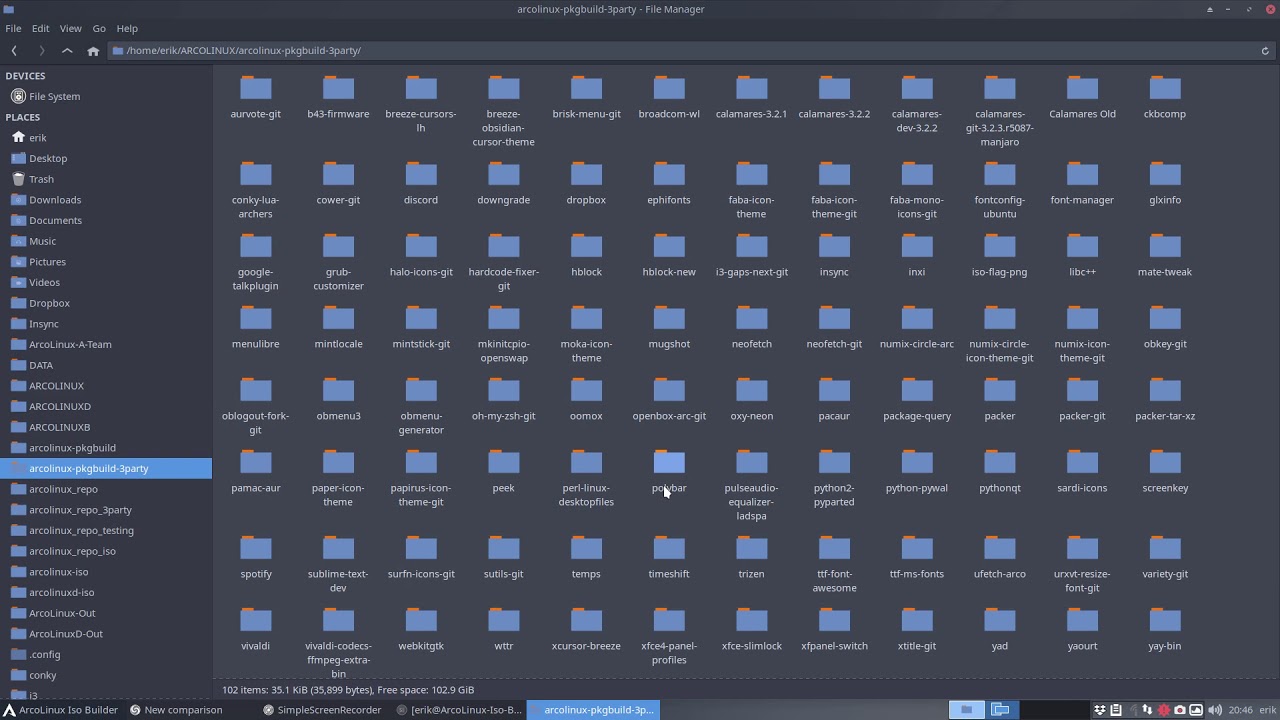This screenshot has width=1280, height=720.
Task: Open arcolinux-iso in the sidebar
Action: (106, 572)
